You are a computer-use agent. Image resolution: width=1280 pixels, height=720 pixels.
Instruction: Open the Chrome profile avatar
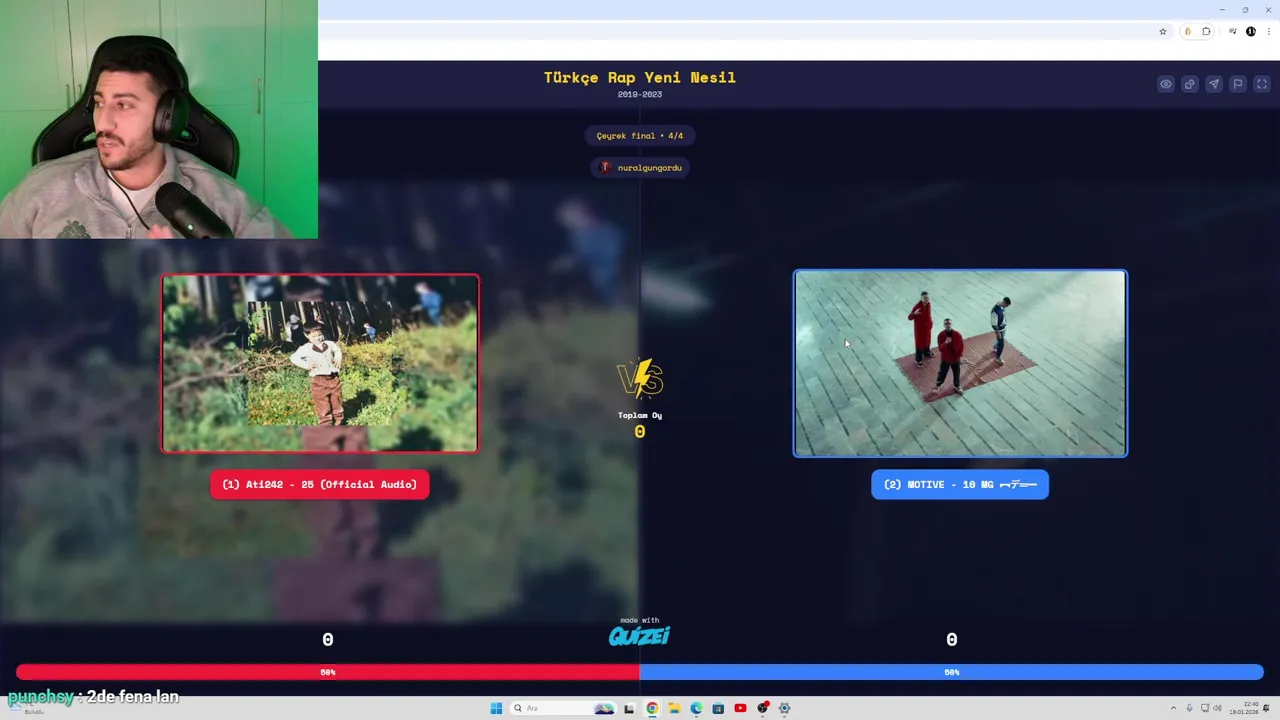coord(1251,32)
